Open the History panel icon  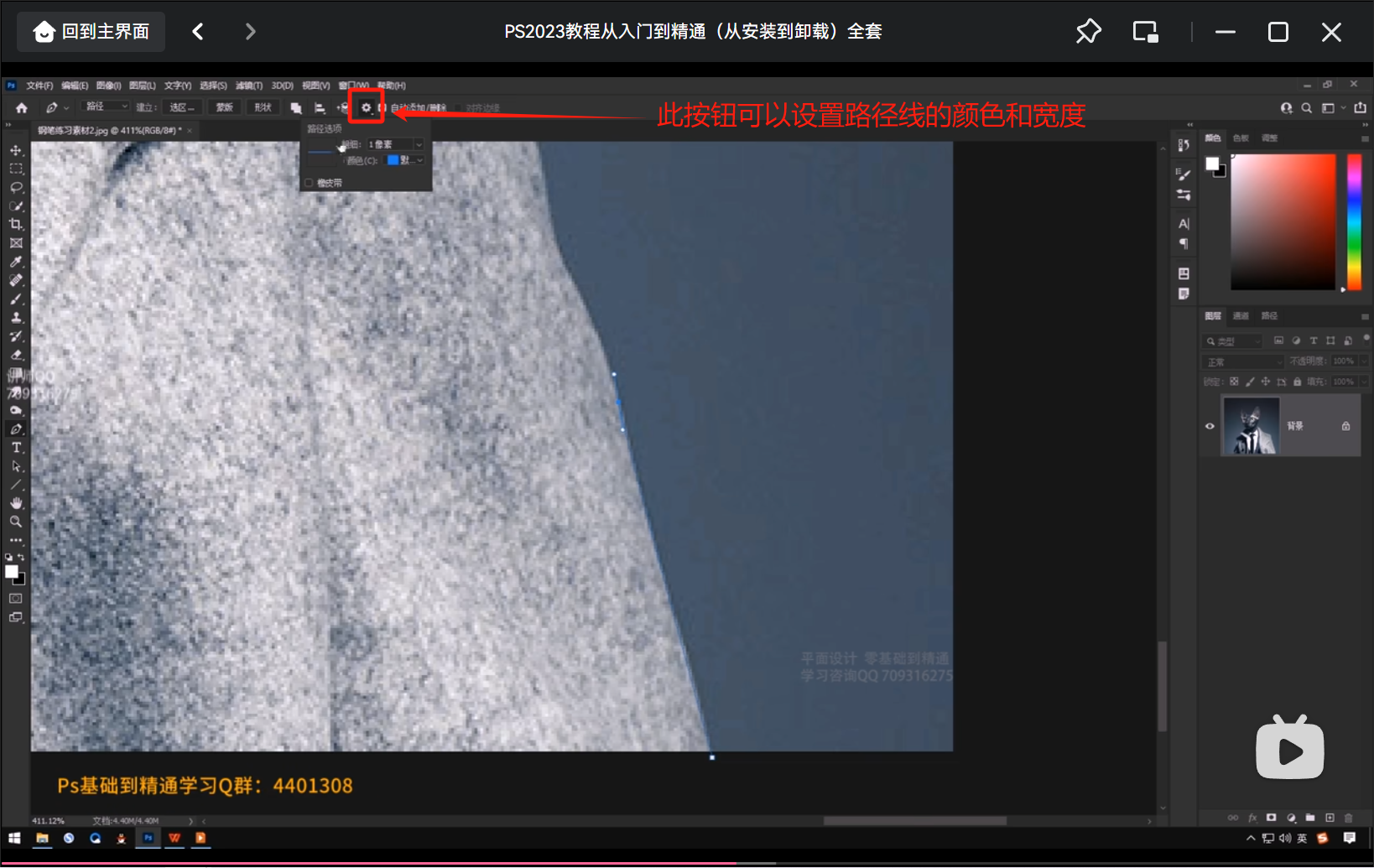[1184, 145]
